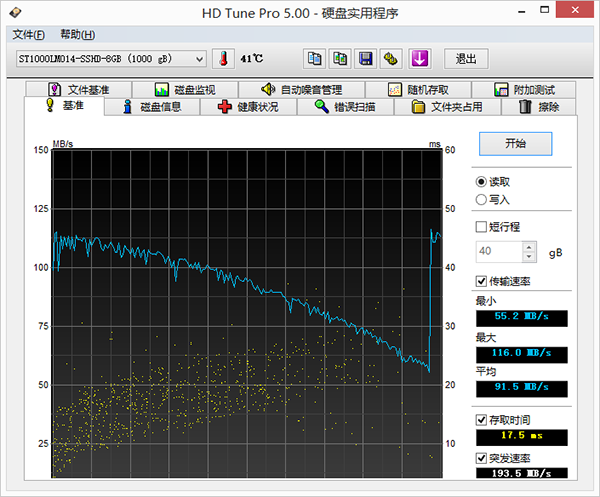Screen dimensions: 600x497
Task: Increase short stroke value with up arrow
Action: (x=529, y=247)
